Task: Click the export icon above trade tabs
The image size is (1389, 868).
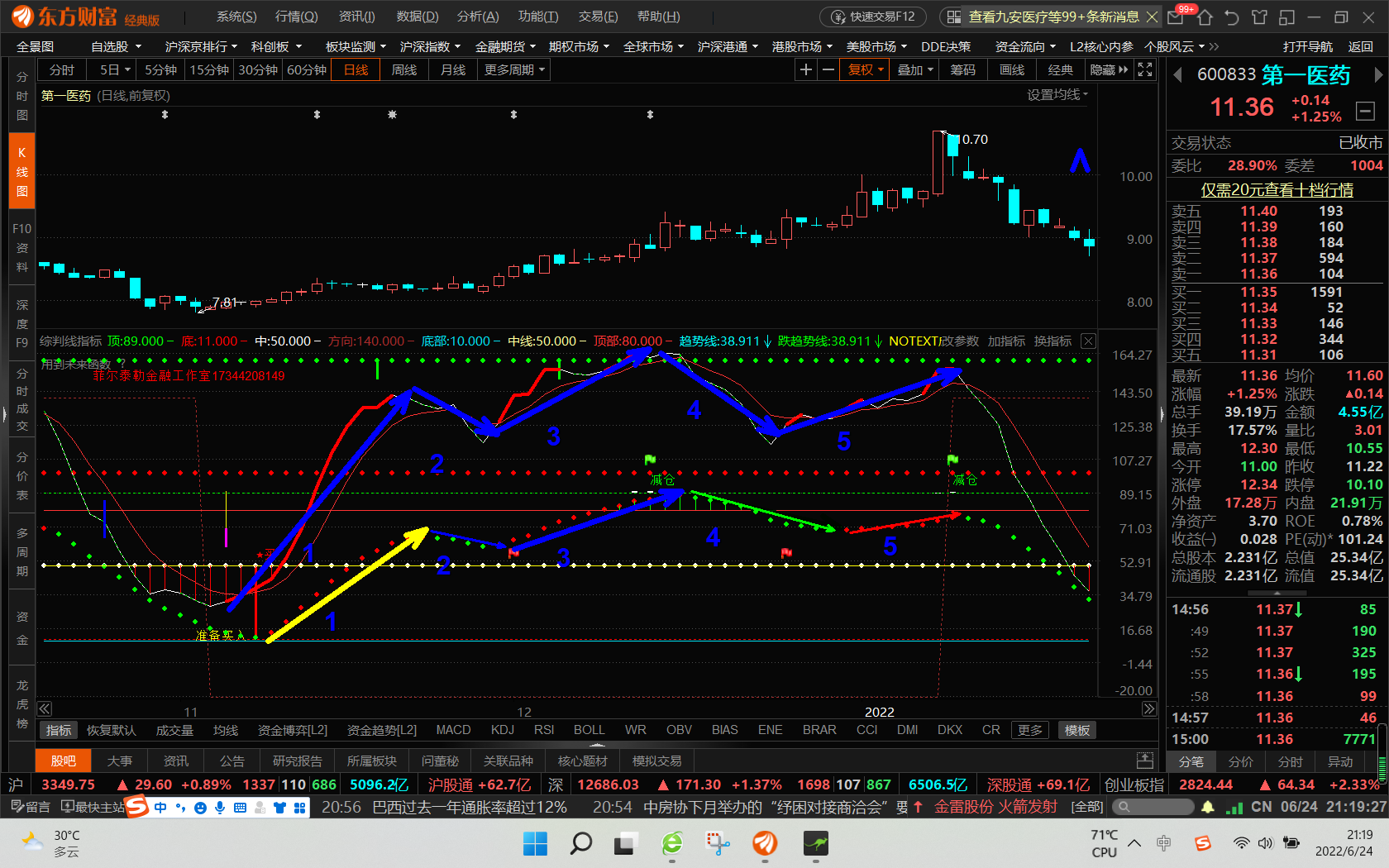Action: [x=1145, y=760]
